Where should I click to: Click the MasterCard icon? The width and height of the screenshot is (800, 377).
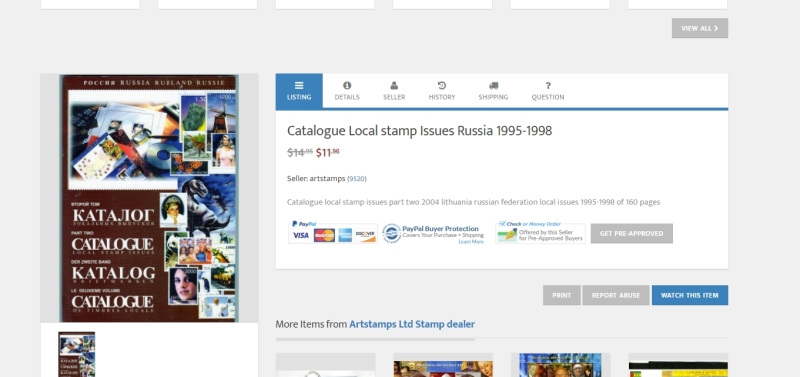(x=324, y=235)
